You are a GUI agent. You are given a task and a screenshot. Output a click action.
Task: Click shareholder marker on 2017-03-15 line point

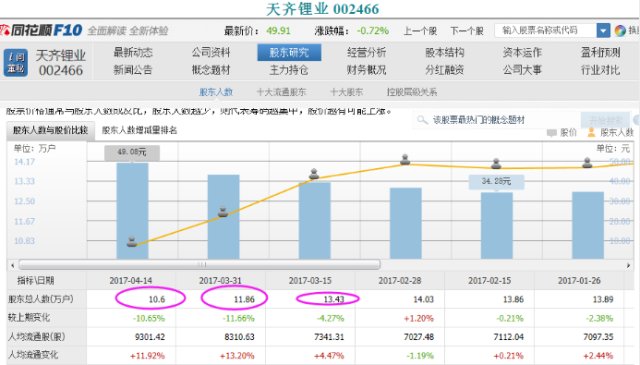pyautogui.click(x=314, y=174)
